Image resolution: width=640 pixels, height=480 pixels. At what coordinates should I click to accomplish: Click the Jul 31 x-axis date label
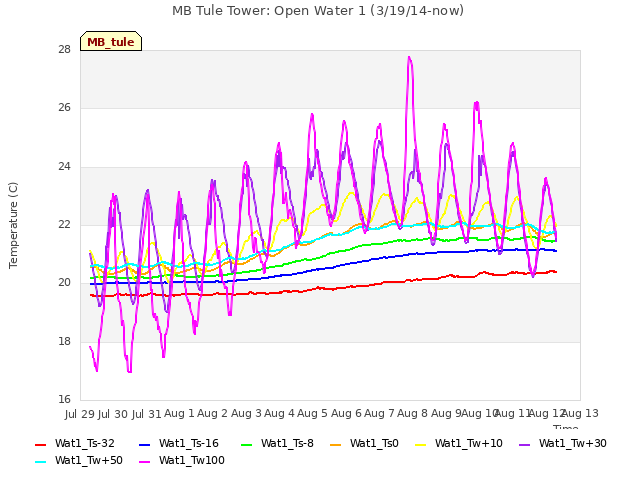tap(146, 414)
